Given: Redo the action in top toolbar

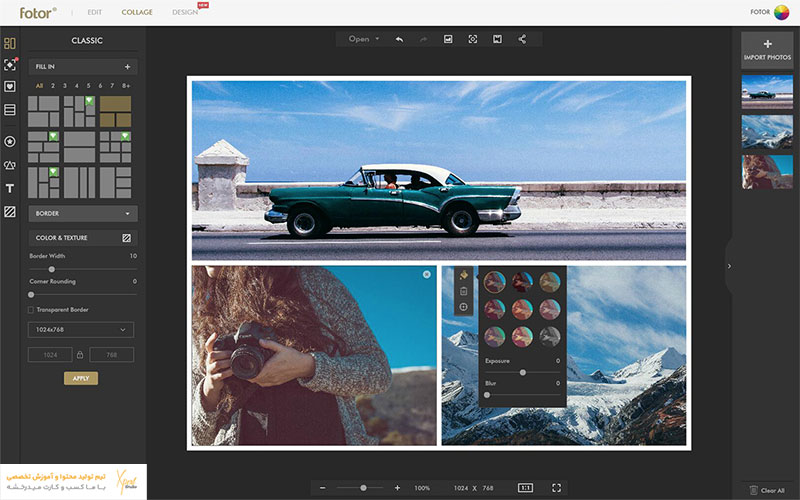Looking at the screenshot, I should (423, 39).
